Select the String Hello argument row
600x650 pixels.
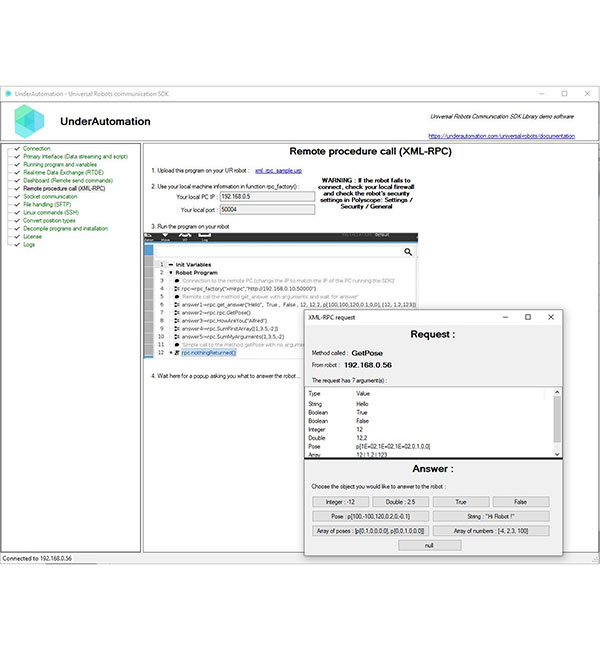(x=429, y=404)
